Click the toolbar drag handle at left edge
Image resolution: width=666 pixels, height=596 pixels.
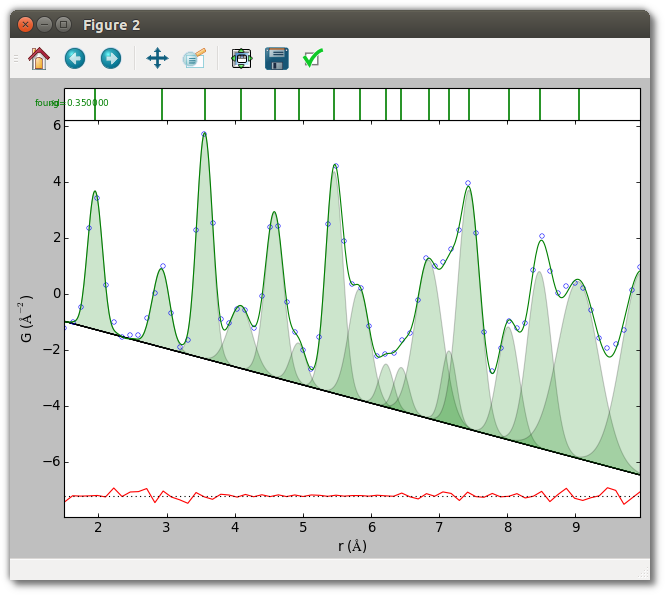tap(15, 59)
